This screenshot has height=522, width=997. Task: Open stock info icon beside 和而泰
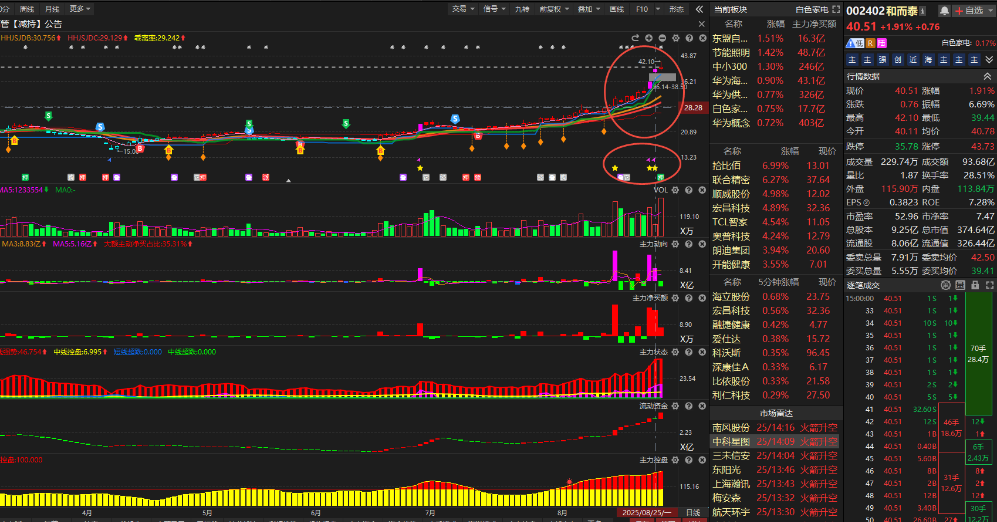coord(923,11)
